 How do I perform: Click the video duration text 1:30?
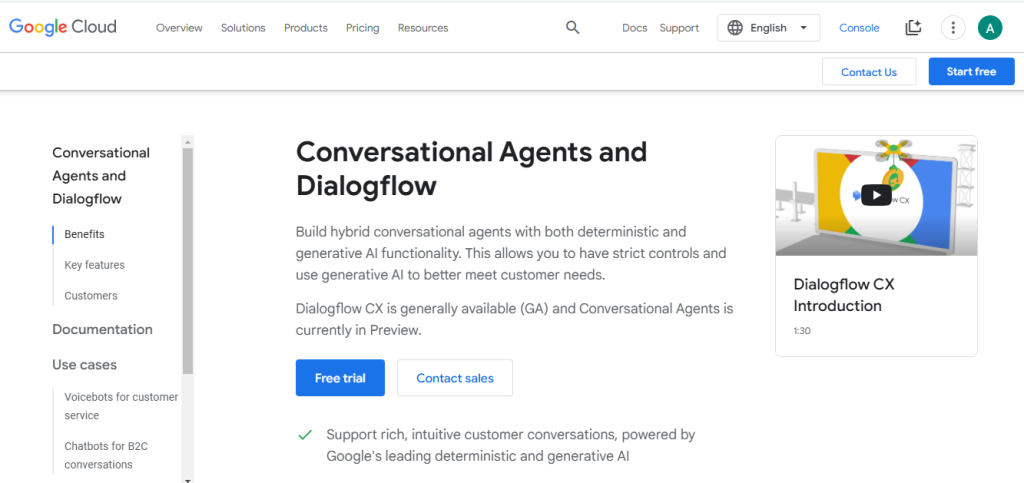coord(802,331)
